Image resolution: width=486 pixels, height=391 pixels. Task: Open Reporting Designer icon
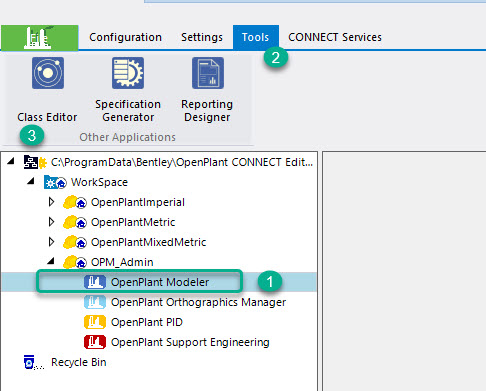[x=208, y=73]
